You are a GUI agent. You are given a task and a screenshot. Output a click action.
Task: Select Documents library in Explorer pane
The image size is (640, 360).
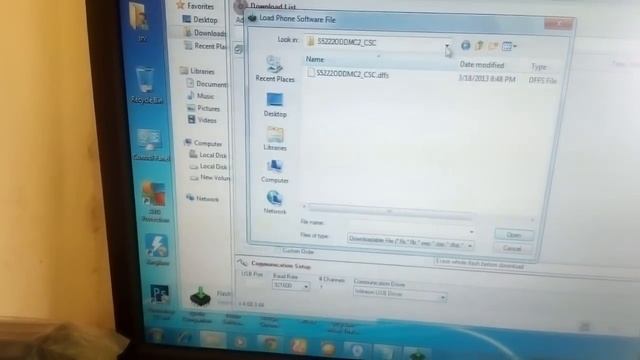[x=207, y=84]
